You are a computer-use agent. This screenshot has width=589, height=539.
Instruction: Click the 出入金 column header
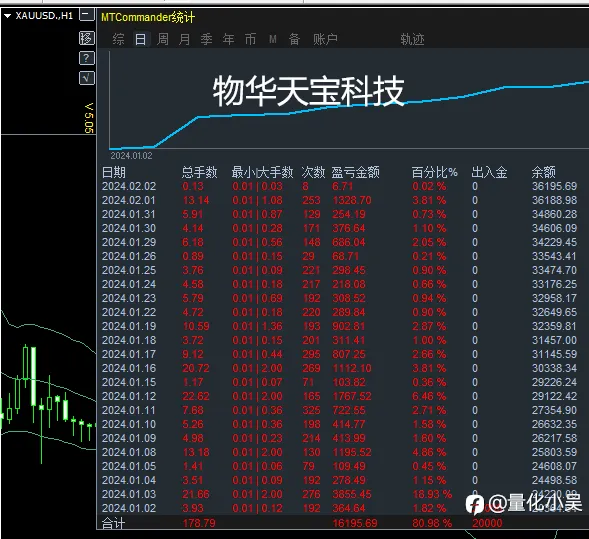(489, 172)
